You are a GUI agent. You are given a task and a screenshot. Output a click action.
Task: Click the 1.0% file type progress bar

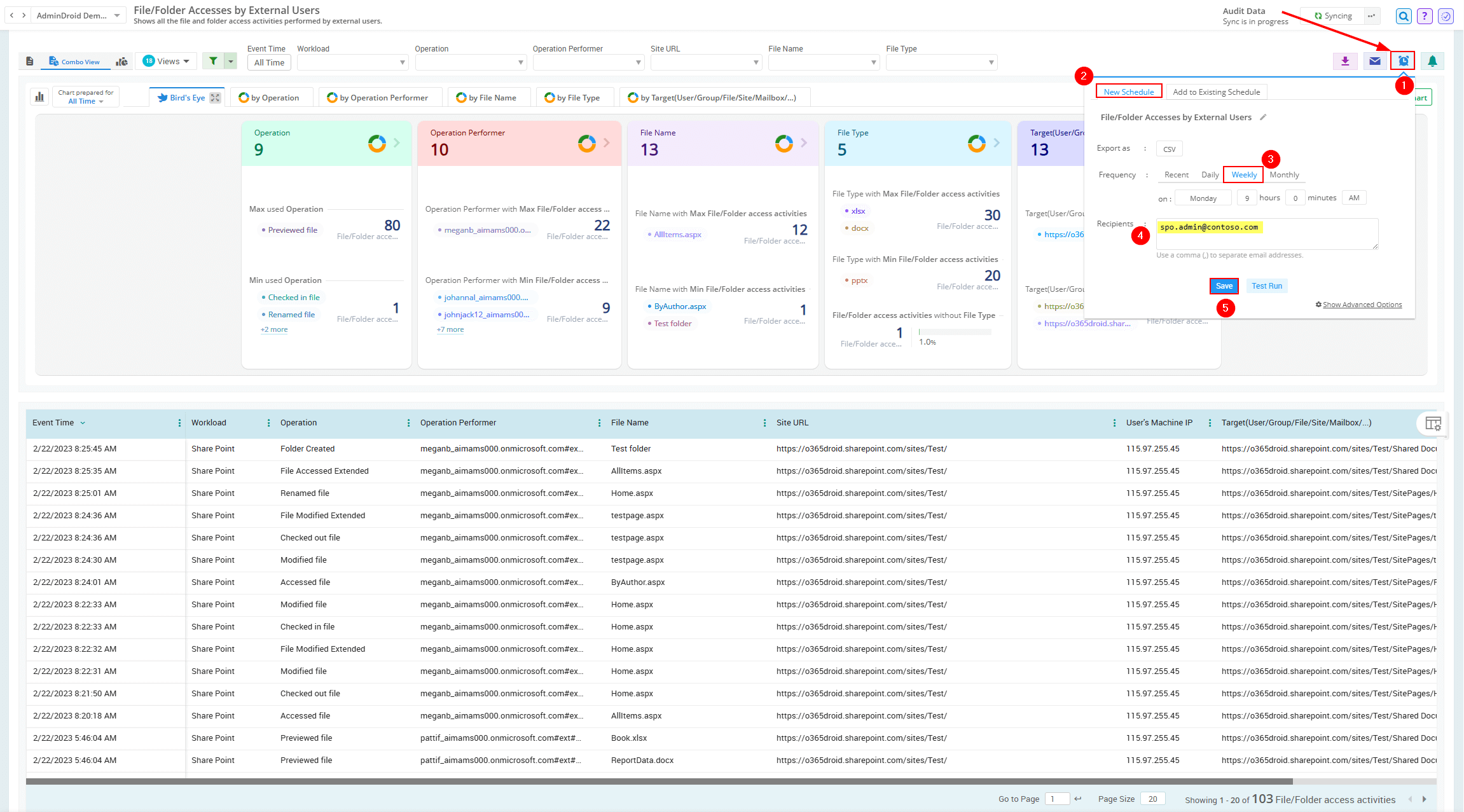tap(953, 331)
